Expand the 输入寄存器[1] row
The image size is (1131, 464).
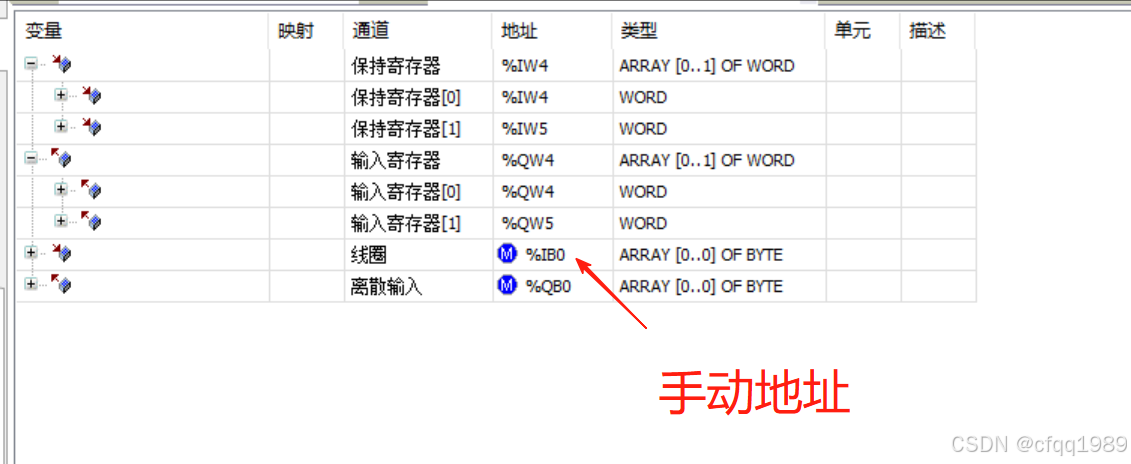tap(61, 221)
